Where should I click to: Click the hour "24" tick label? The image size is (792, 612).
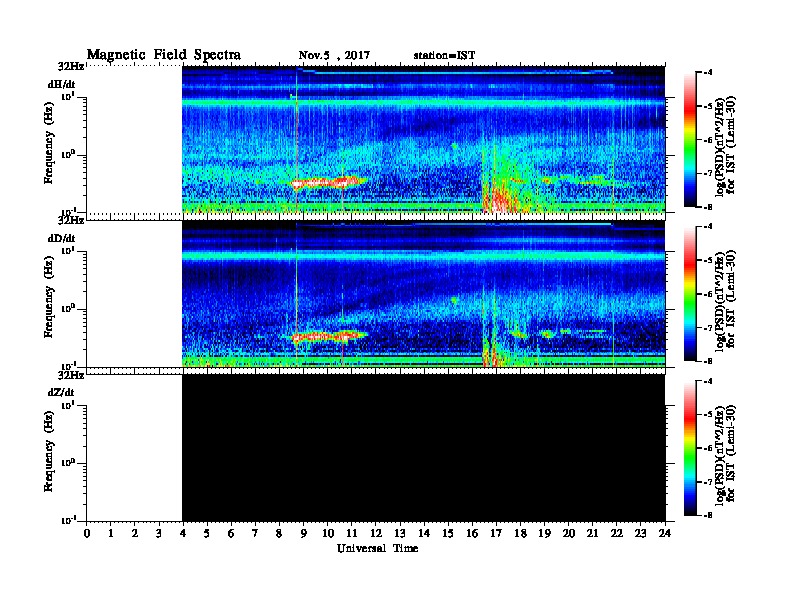[x=665, y=533]
